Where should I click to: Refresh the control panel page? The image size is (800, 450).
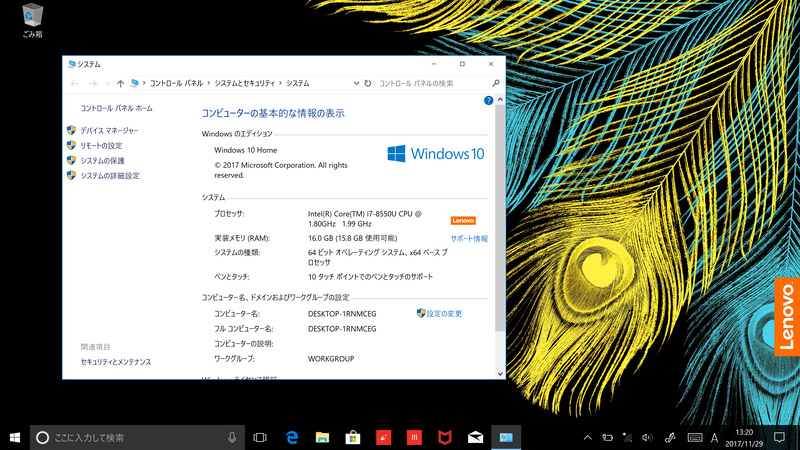367,83
